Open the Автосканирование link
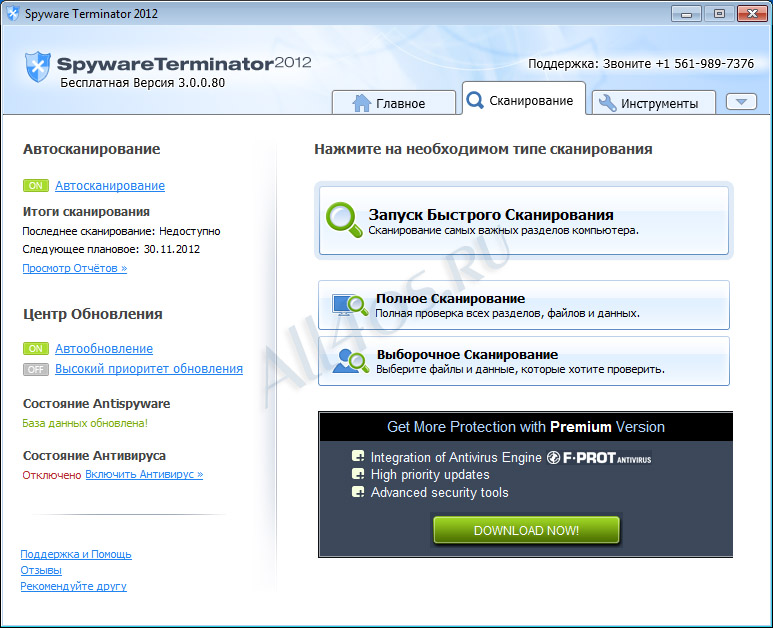The image size is (773, 628). pyautogui.click(x=110, y=185)
